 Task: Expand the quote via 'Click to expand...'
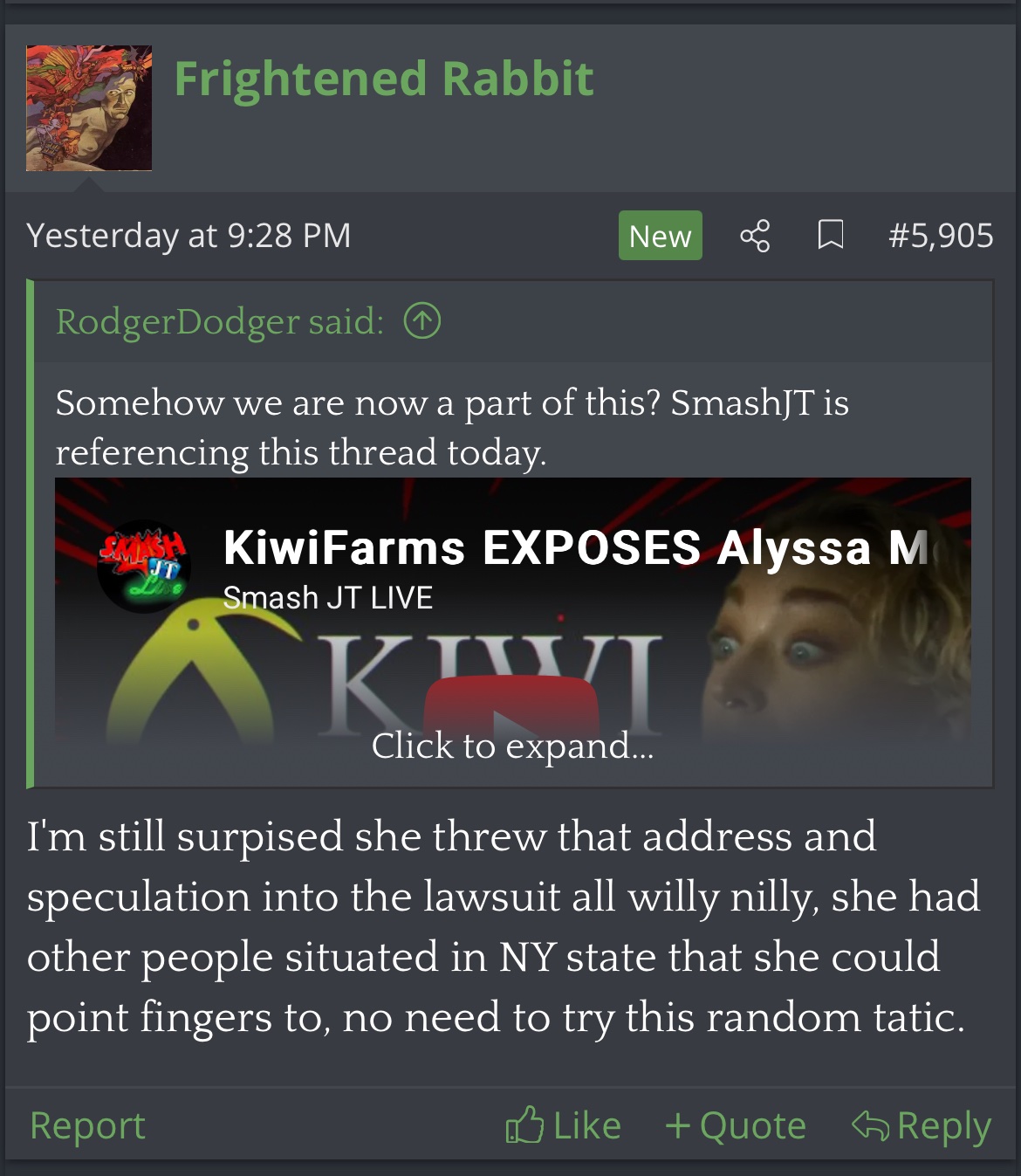coord(512,746)
